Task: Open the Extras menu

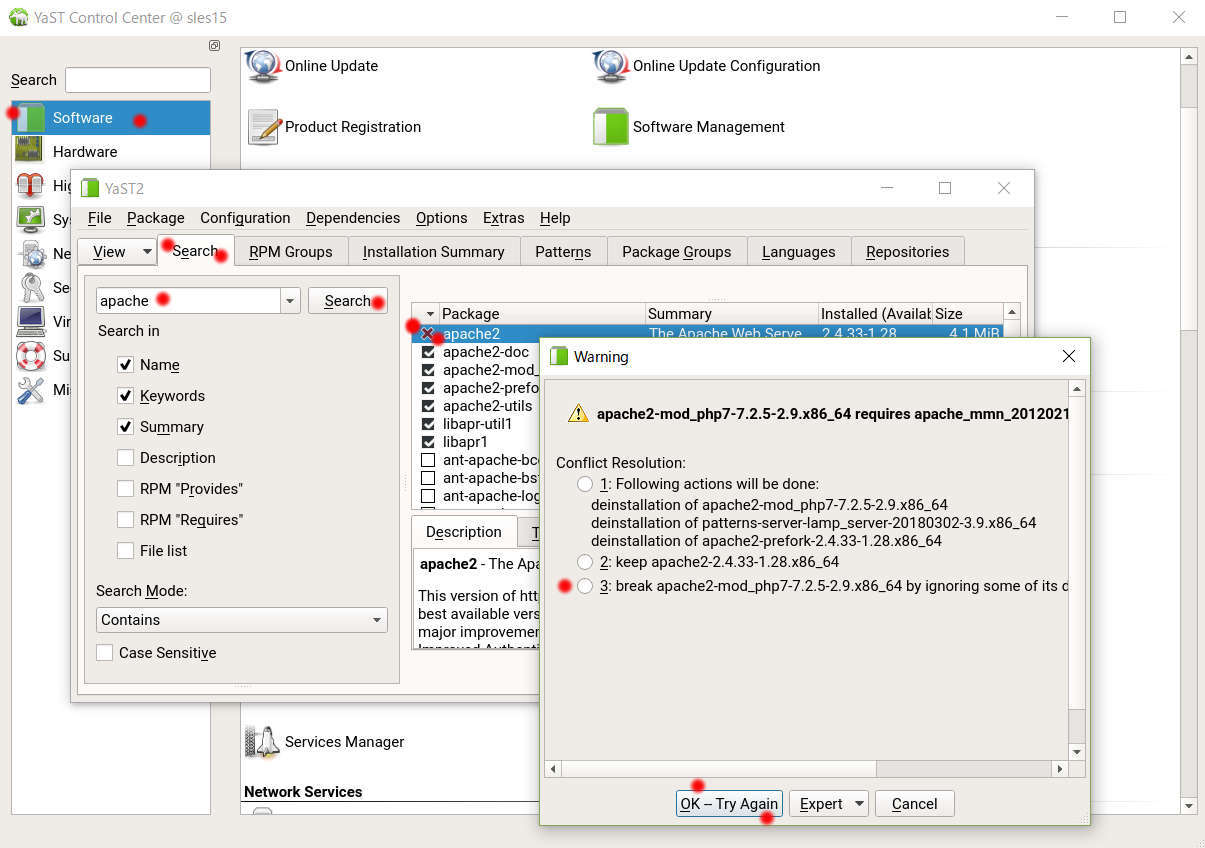Action: (x=503, y=218)
